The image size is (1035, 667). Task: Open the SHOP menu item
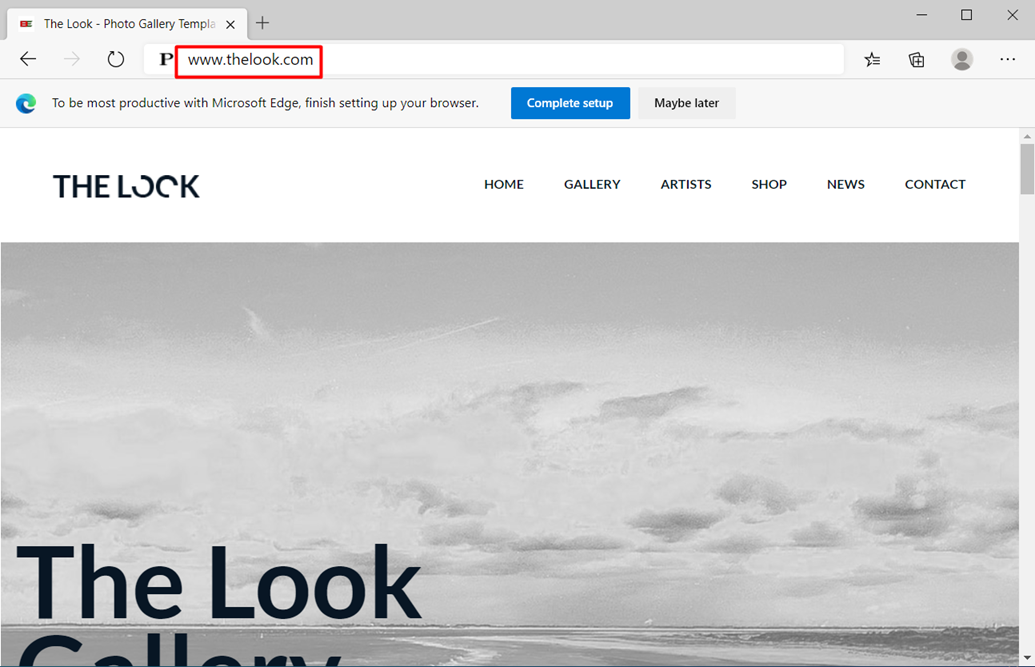tap(769, 184)
